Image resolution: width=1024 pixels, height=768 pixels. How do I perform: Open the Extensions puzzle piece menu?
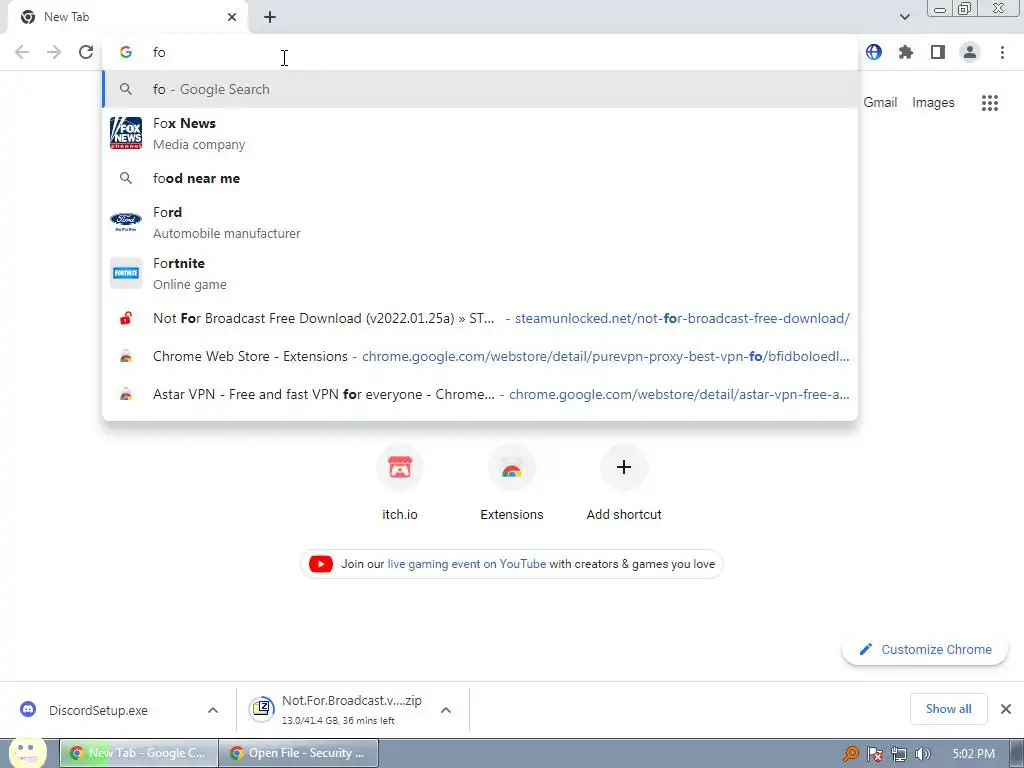(906, 52)
